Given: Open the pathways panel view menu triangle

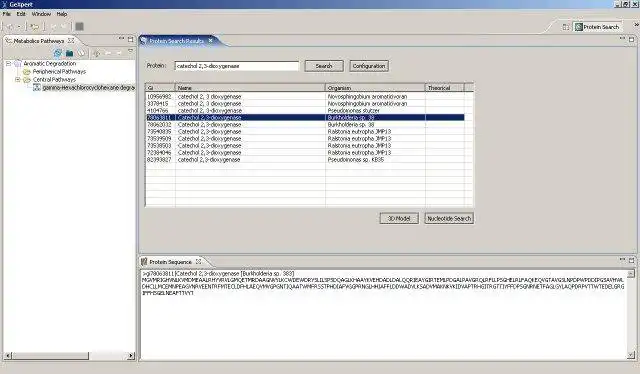Looking at the screenshot, I should pos(130,51).
